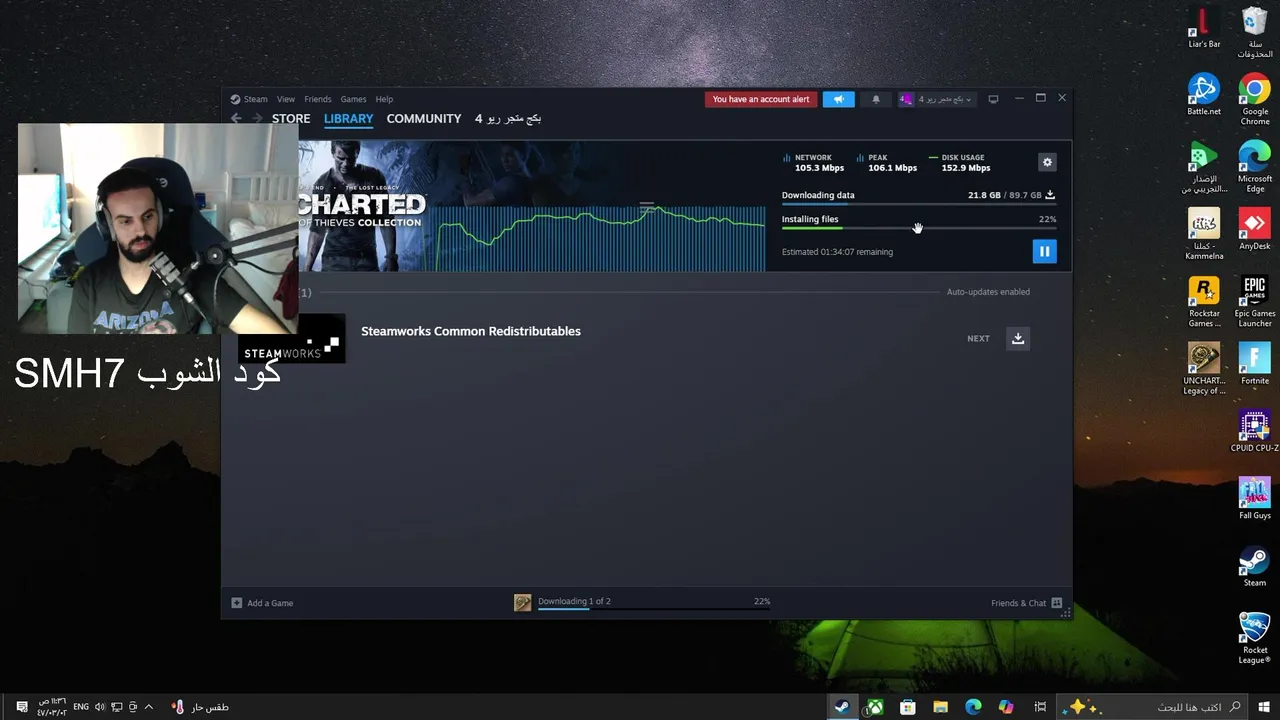Click Auto-updates enabled label
Viewport: 1280px width, 720px height.
click(988, 292)
